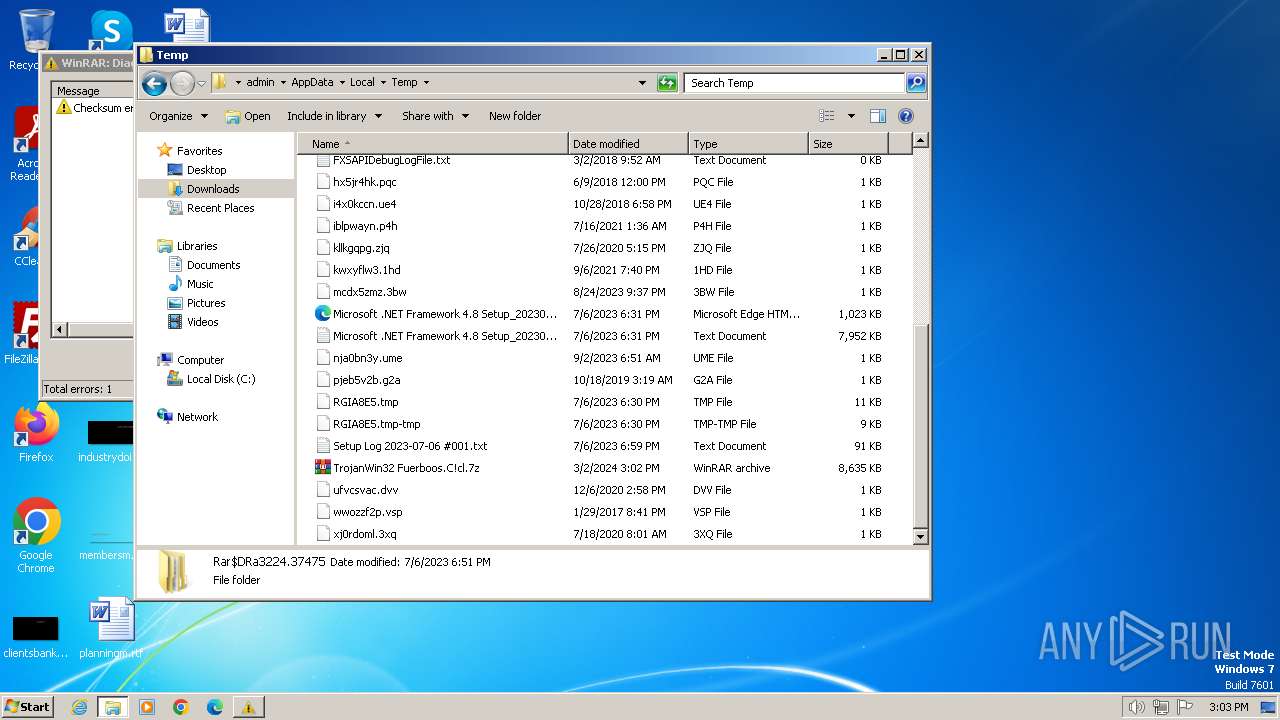This screenshot has height=720, width=1280.
Task: Open the Share with dropdown
Action: point(434,116)
